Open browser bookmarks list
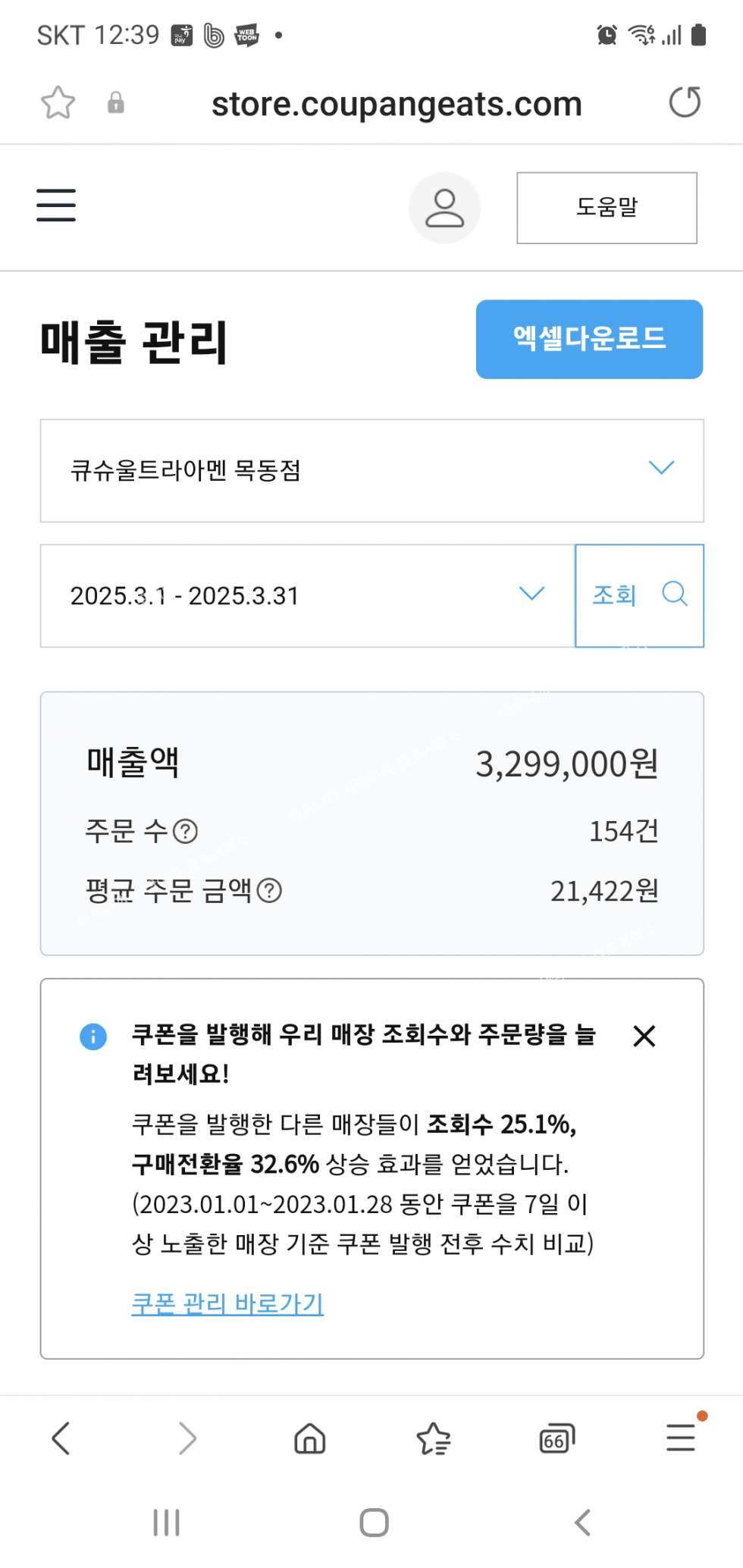This screenshot has width=743, height=1568. (434, 1438)
